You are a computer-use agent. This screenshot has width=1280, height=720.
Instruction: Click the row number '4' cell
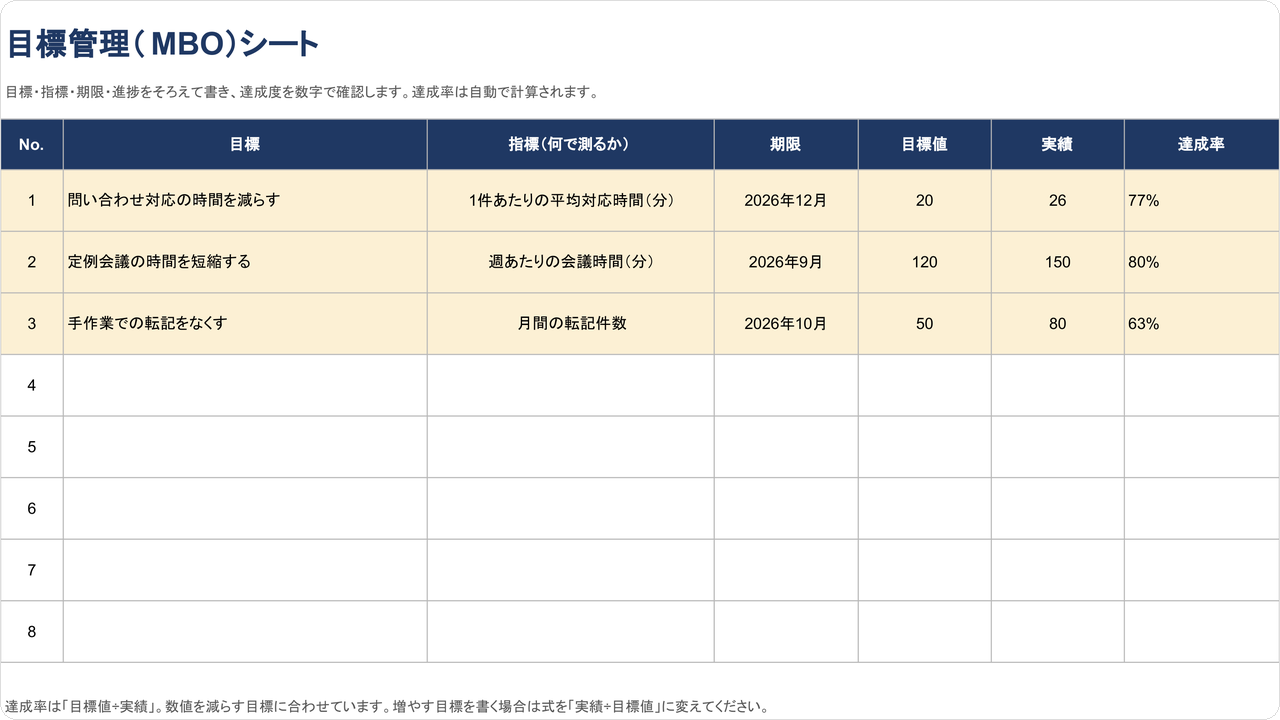click(32, 385)
